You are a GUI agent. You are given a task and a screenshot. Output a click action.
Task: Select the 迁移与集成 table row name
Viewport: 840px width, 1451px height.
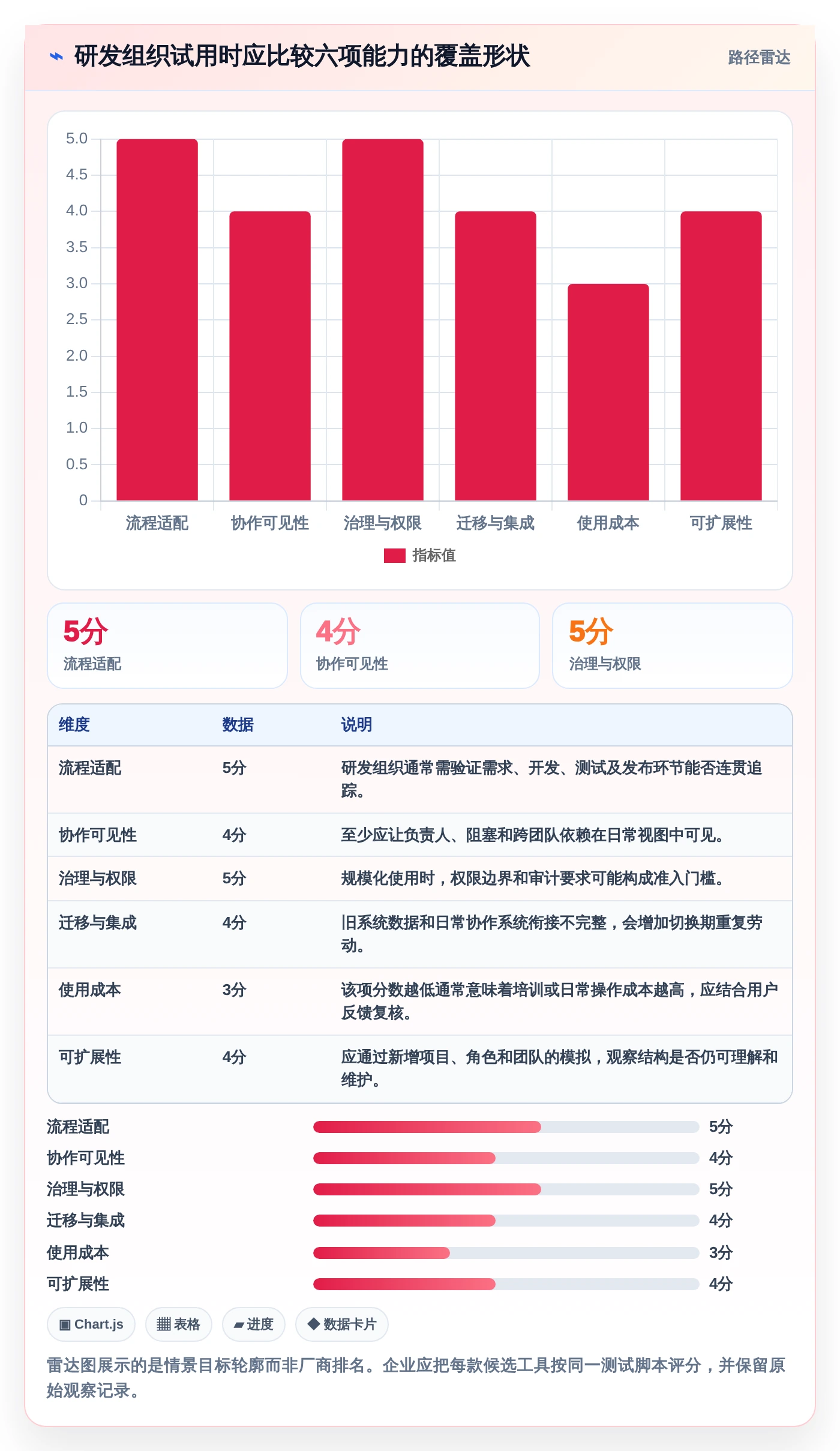coord(98,923)
